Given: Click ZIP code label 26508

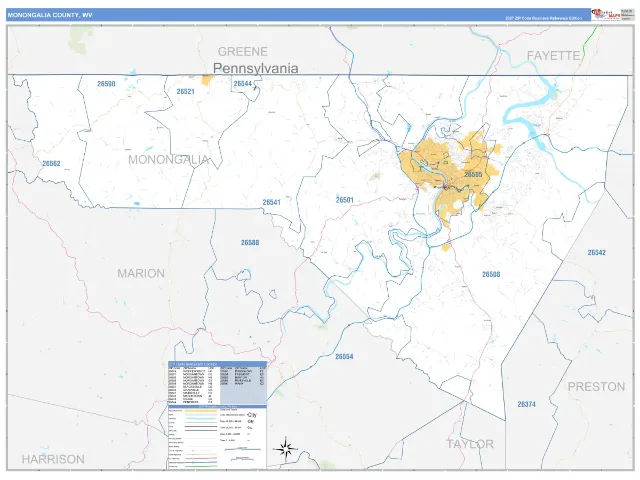Looking at the screenshot, I should point(491,275).
